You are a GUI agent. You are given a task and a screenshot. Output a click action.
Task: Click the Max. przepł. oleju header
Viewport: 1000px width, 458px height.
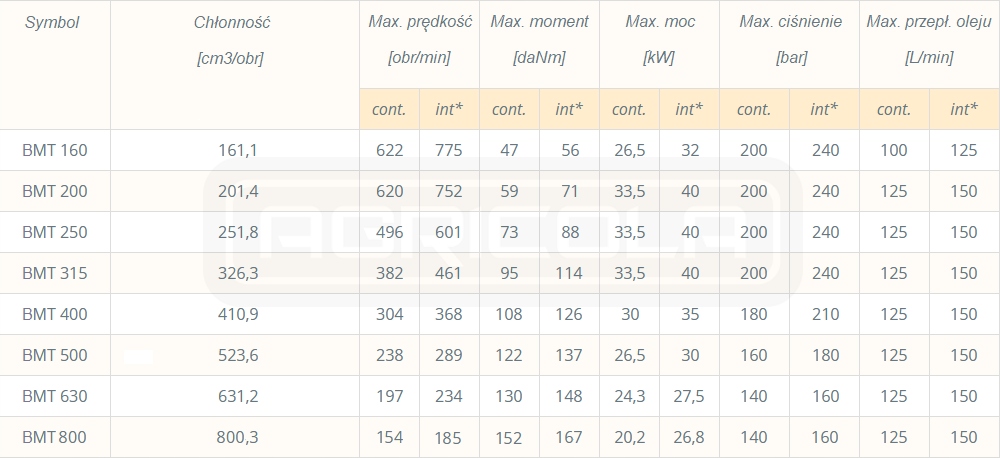(929, 22)
